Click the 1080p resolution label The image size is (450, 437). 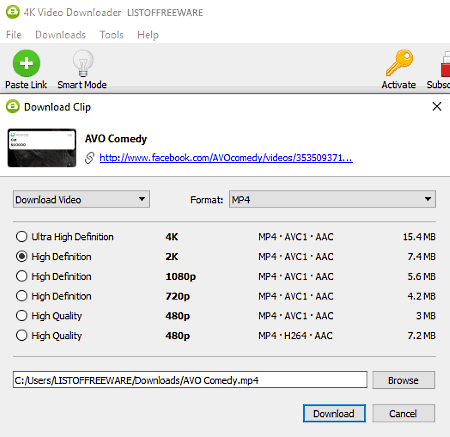181,276
